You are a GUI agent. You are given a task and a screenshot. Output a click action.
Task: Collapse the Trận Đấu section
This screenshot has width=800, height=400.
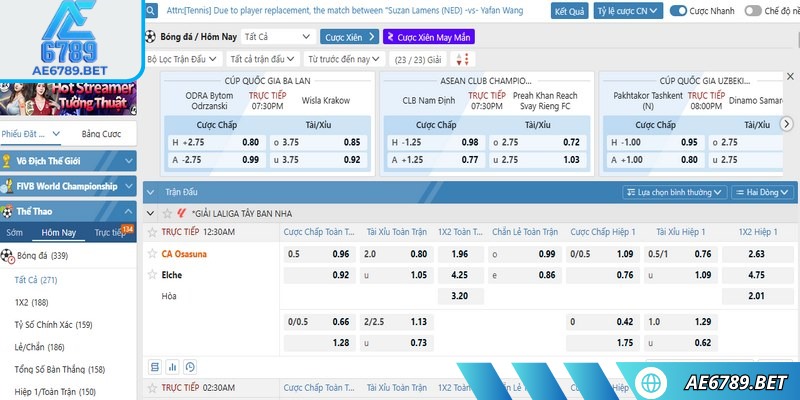151,192
